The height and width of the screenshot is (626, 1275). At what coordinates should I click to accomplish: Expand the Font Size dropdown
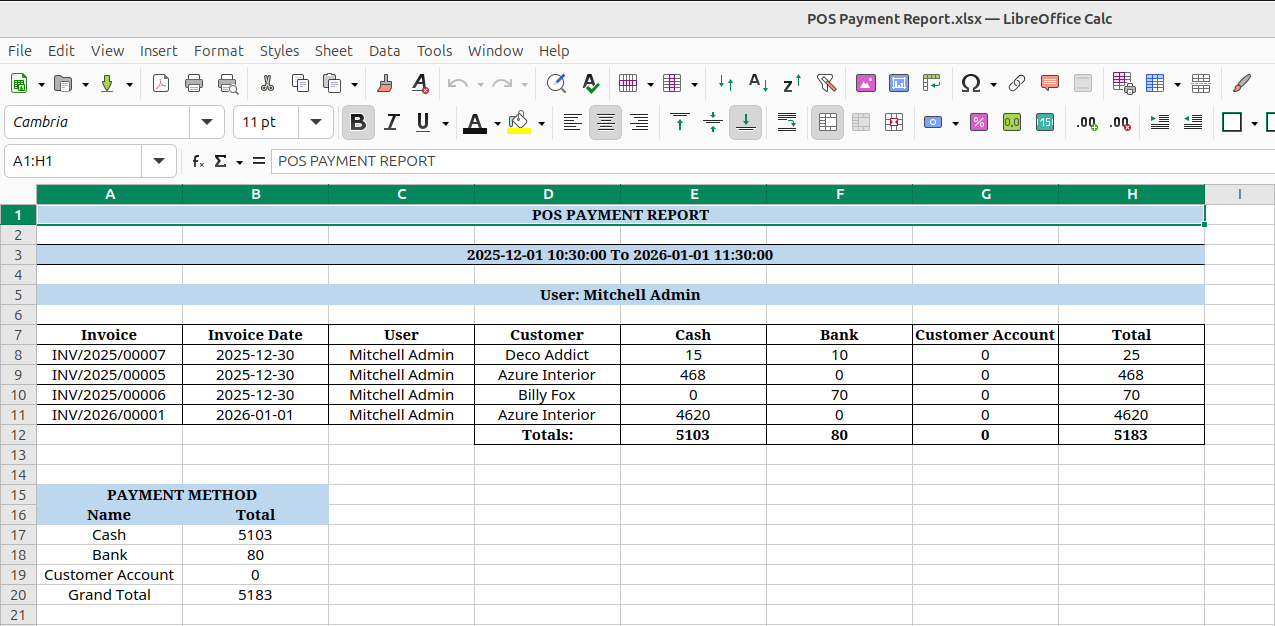point(316,122)
